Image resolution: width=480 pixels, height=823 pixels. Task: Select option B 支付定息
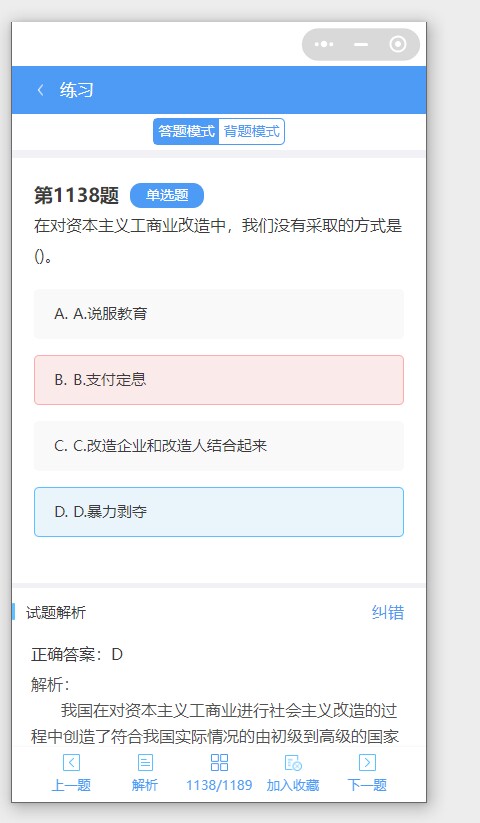[x=219, y=380]
